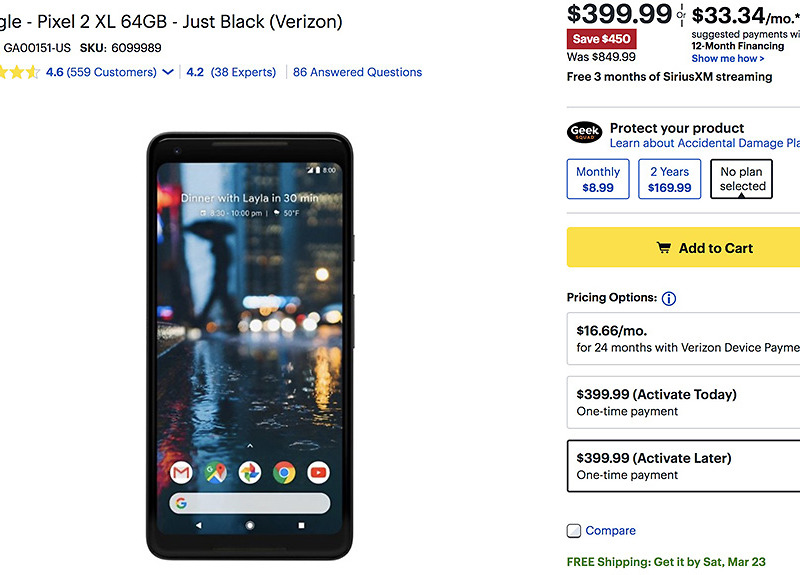Choose the 2 Years $169.99 plan

670,179
